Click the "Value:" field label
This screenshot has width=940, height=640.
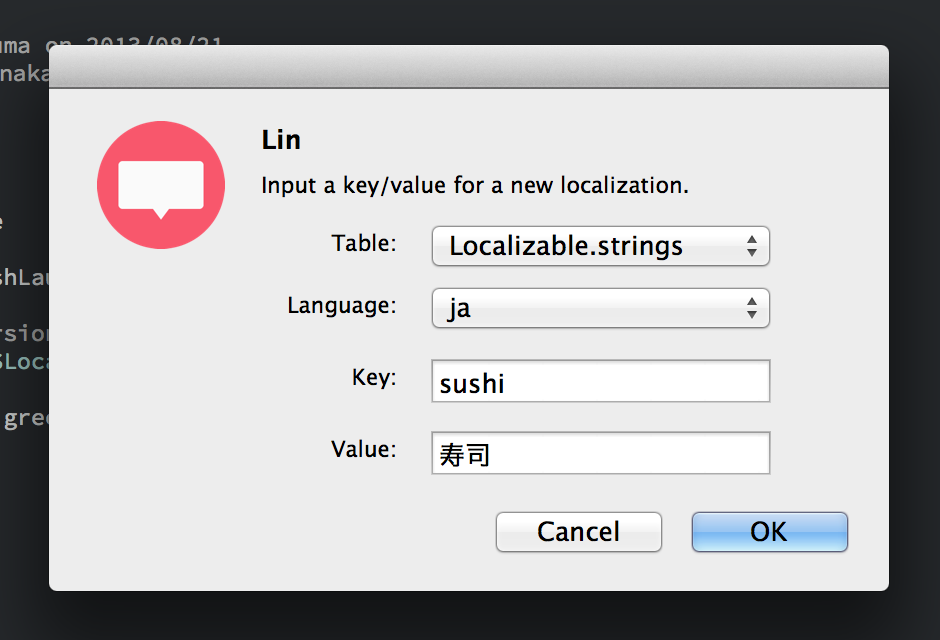[364, 450]
